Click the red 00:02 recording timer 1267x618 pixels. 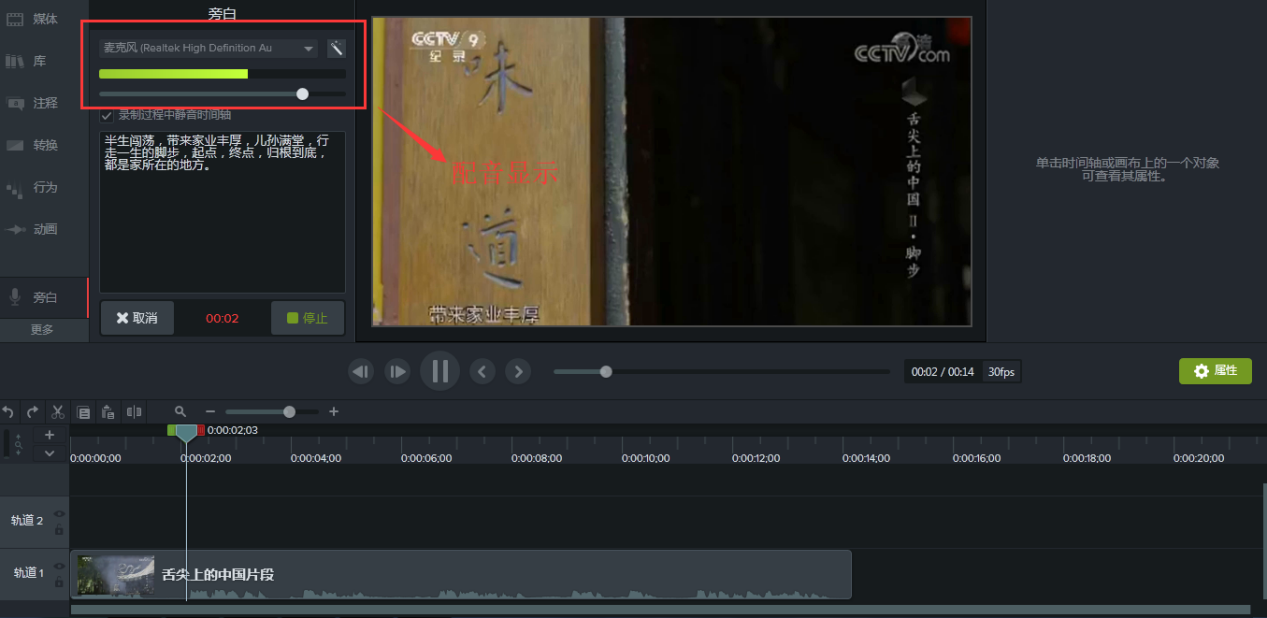pos(222,318)
